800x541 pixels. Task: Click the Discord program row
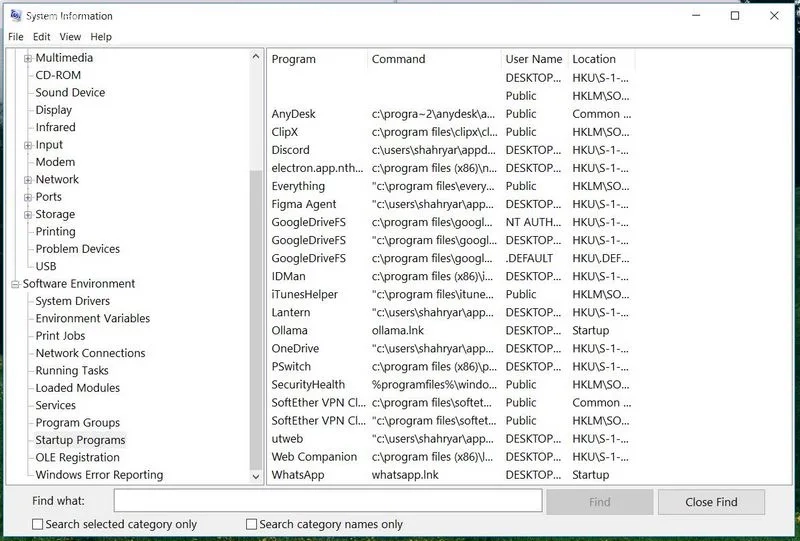451,150
